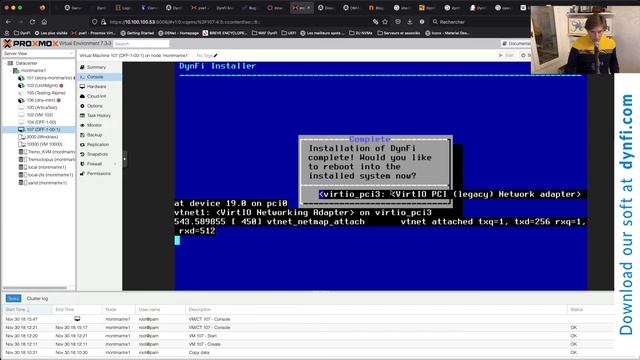Viewport: 640px width, 360px height.
Task: Go back with the browser back arrow
Action: 8,22
